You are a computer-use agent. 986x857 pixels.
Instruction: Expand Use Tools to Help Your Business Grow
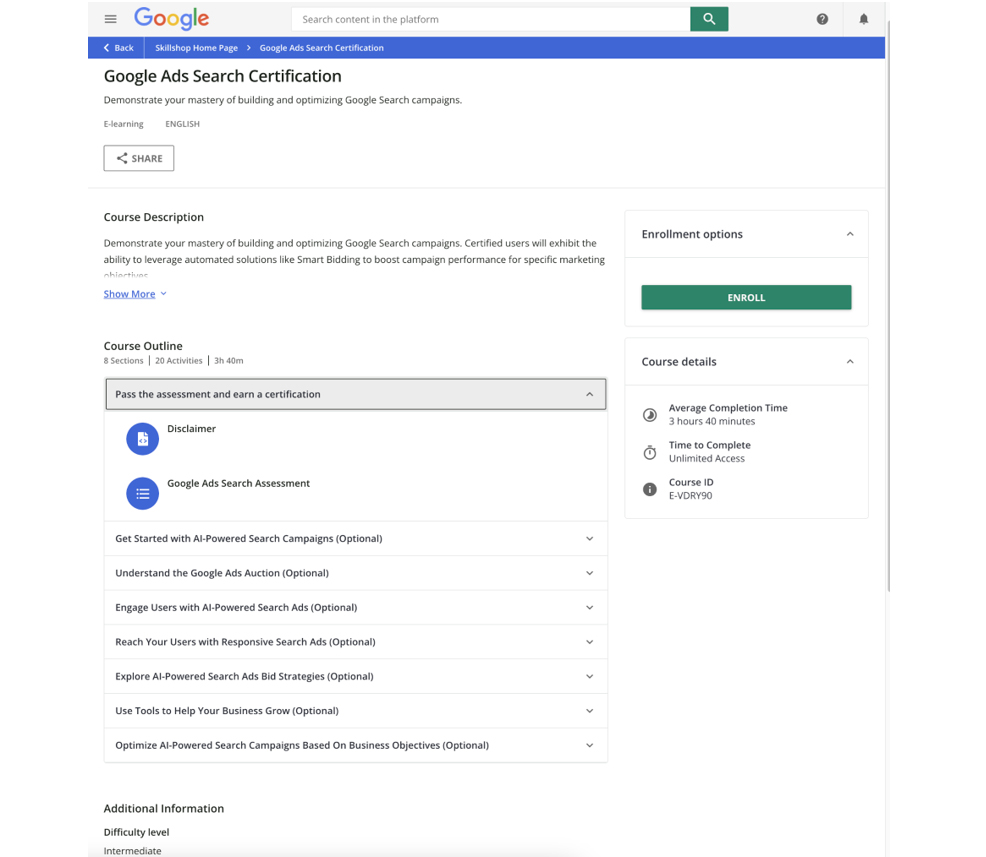coord(356,711)
